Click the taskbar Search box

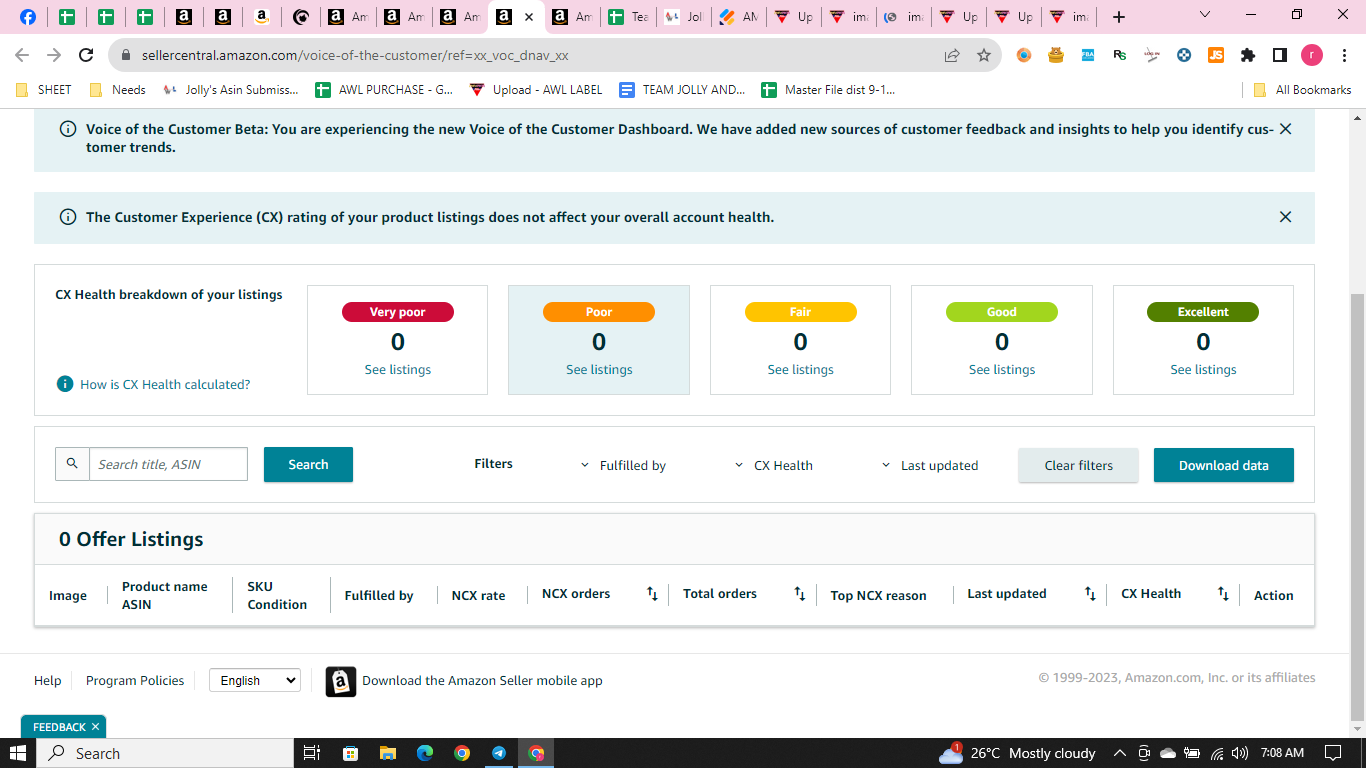[x=165, y=753]
